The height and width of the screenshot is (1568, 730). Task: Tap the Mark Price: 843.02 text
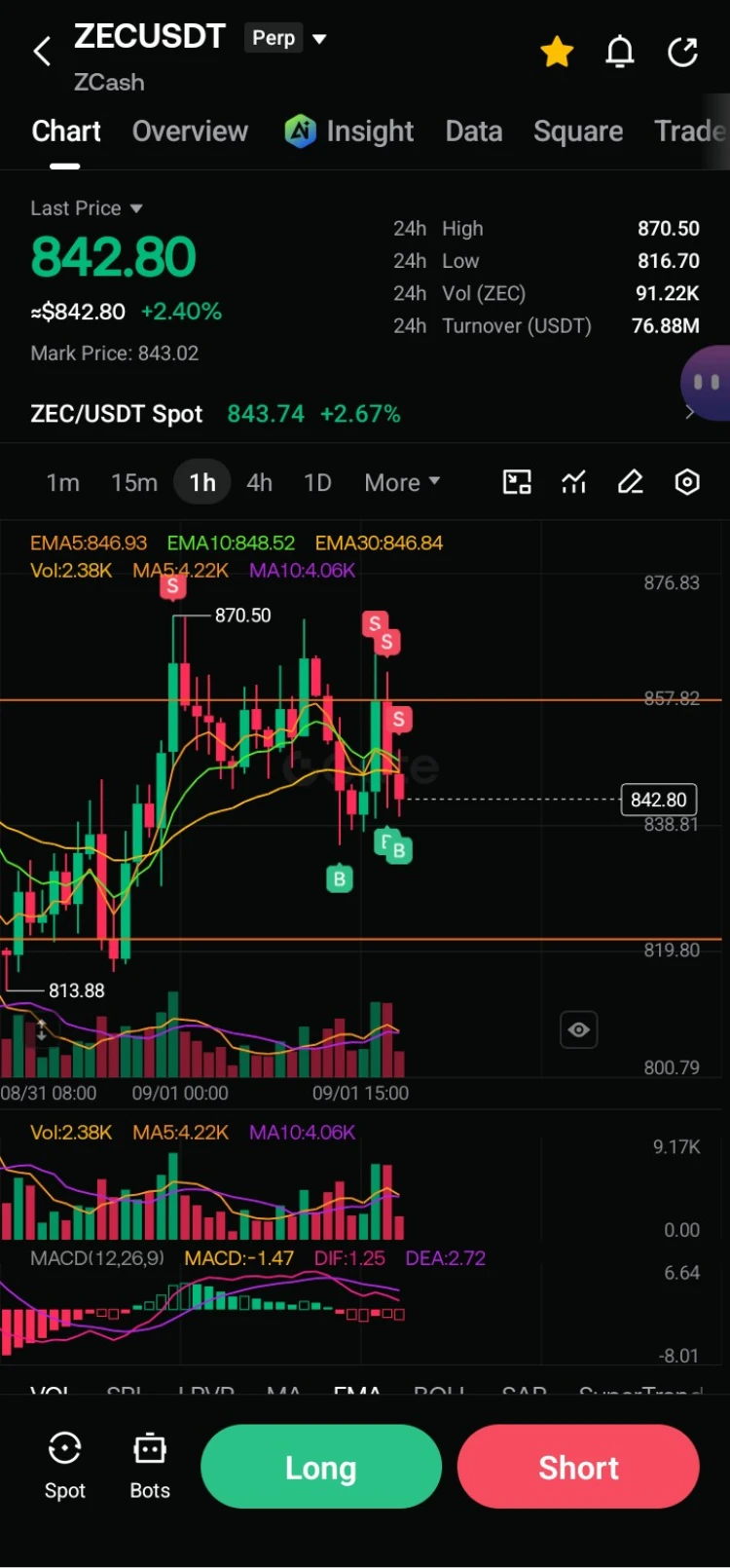coord(115,354)
